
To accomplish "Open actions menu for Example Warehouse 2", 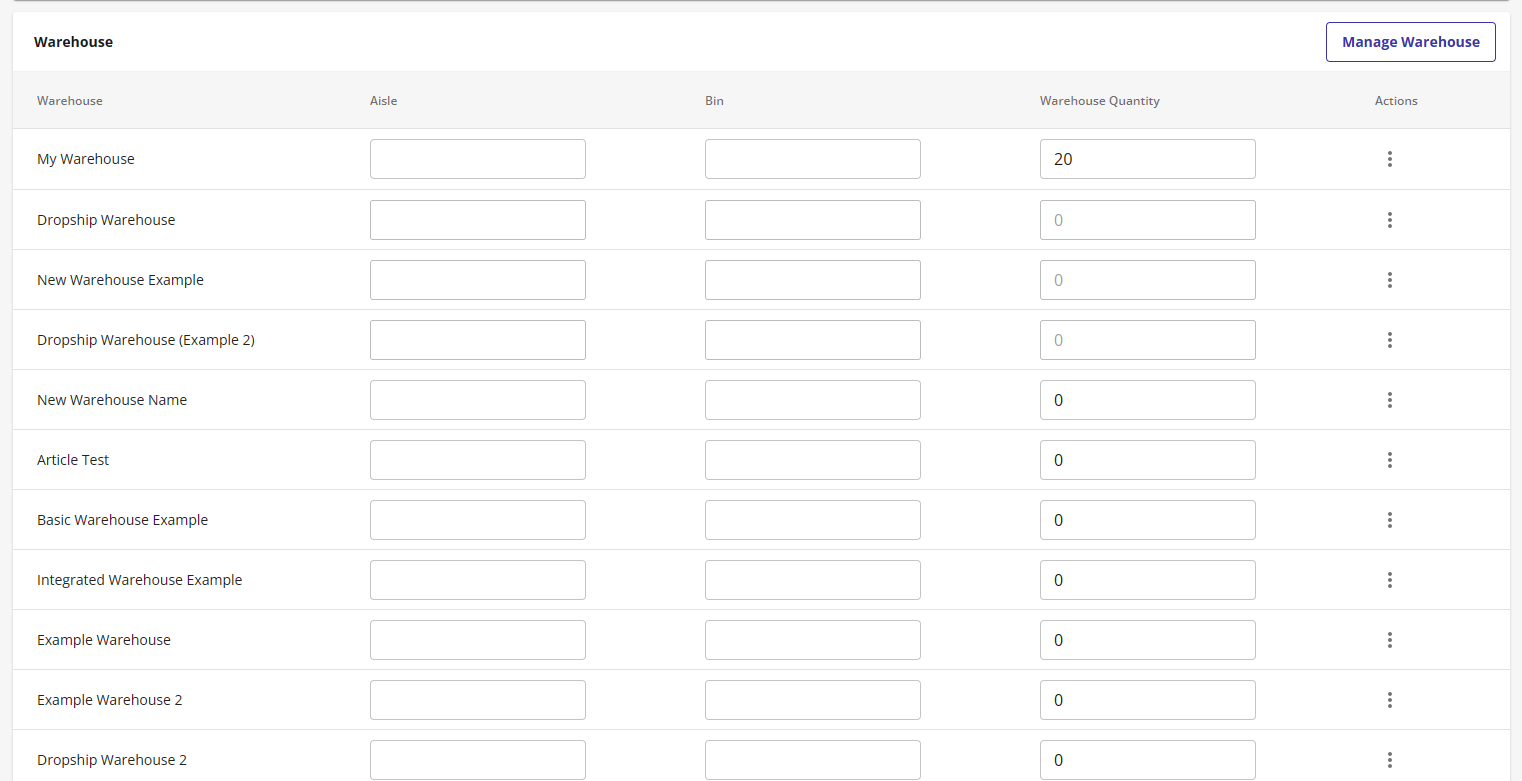I will [1390, 699].
